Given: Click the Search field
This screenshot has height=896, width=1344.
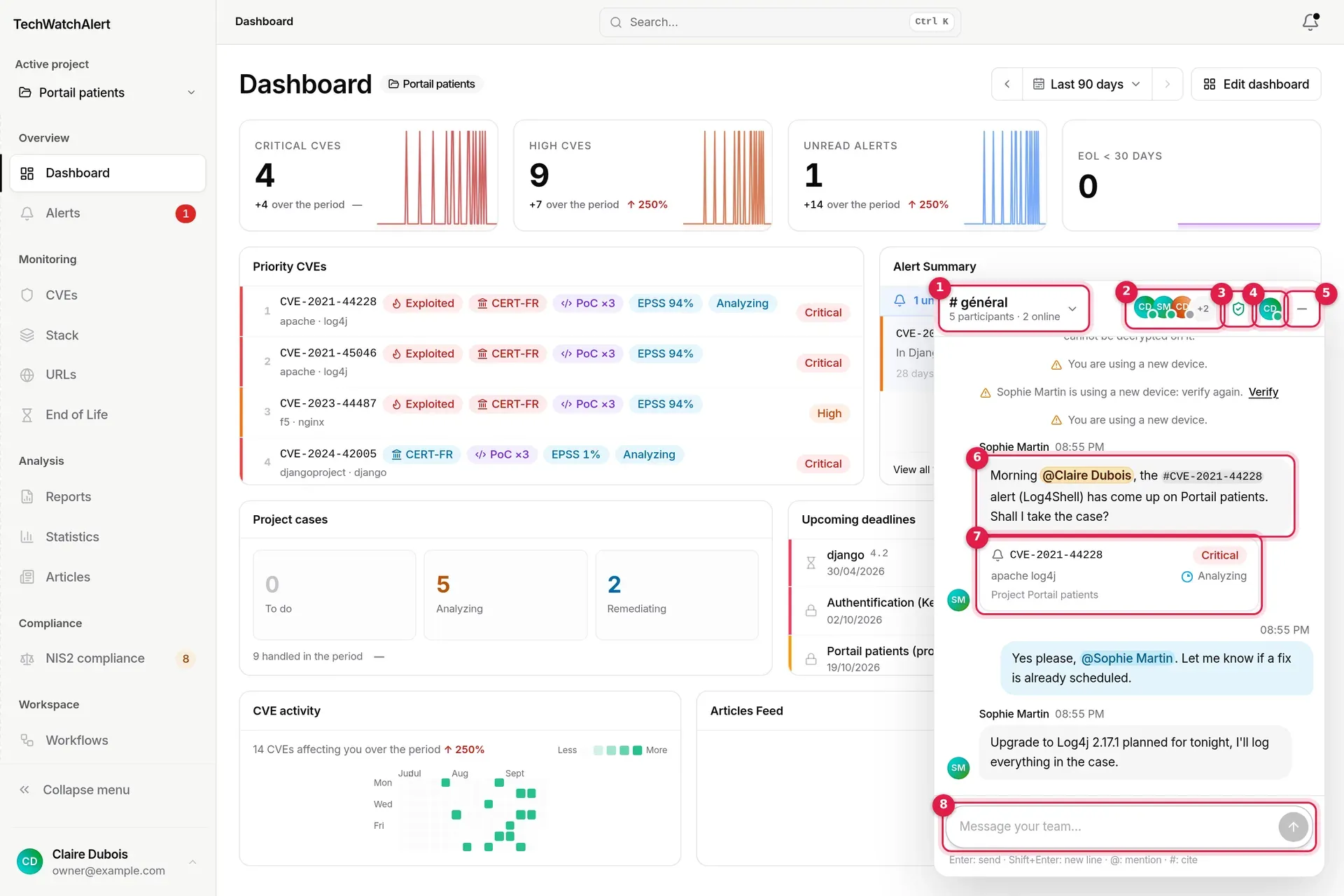Looking at the screenshot, I should point(780,22).
